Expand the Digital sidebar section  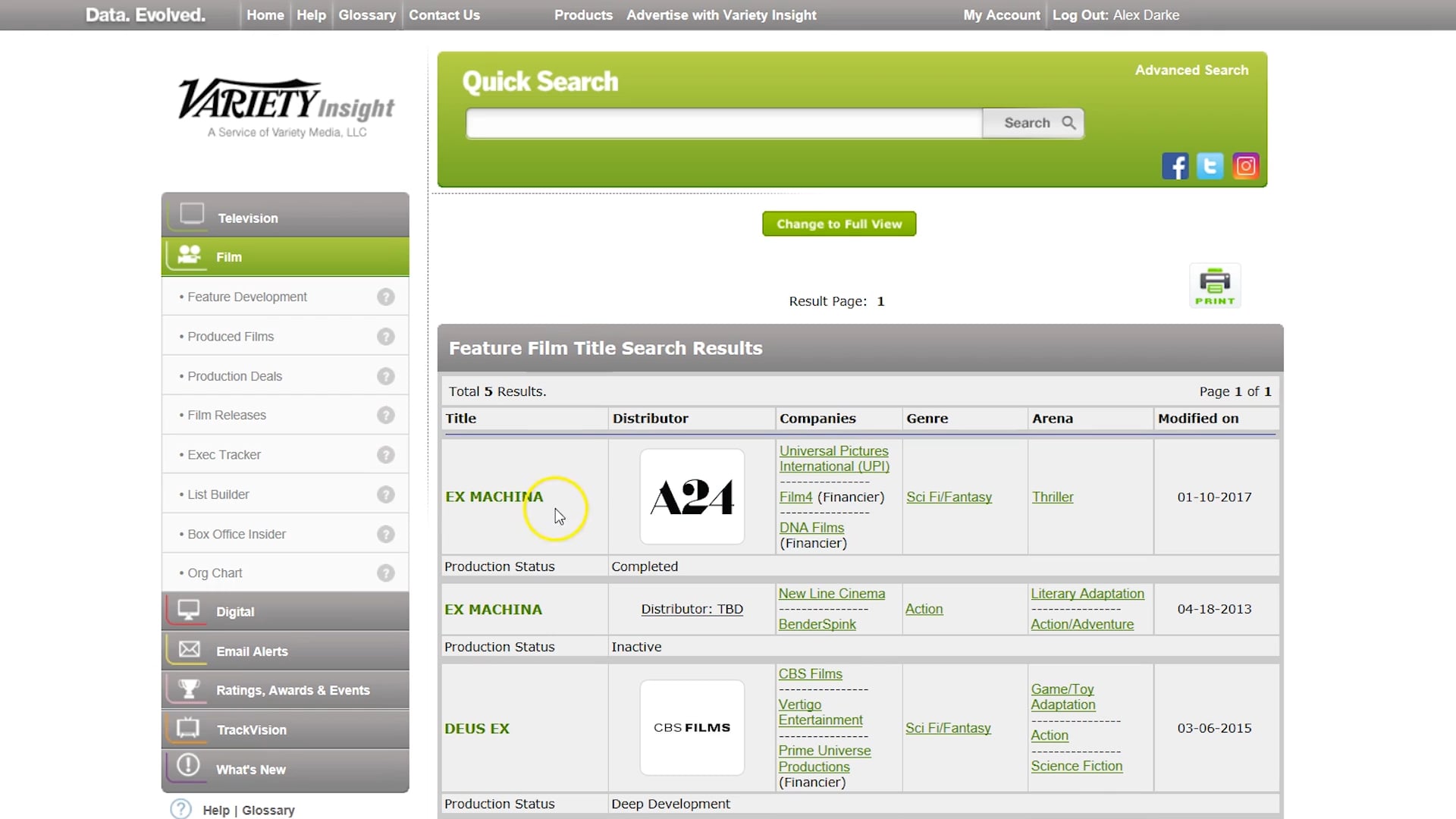click(x=285, y=611)
